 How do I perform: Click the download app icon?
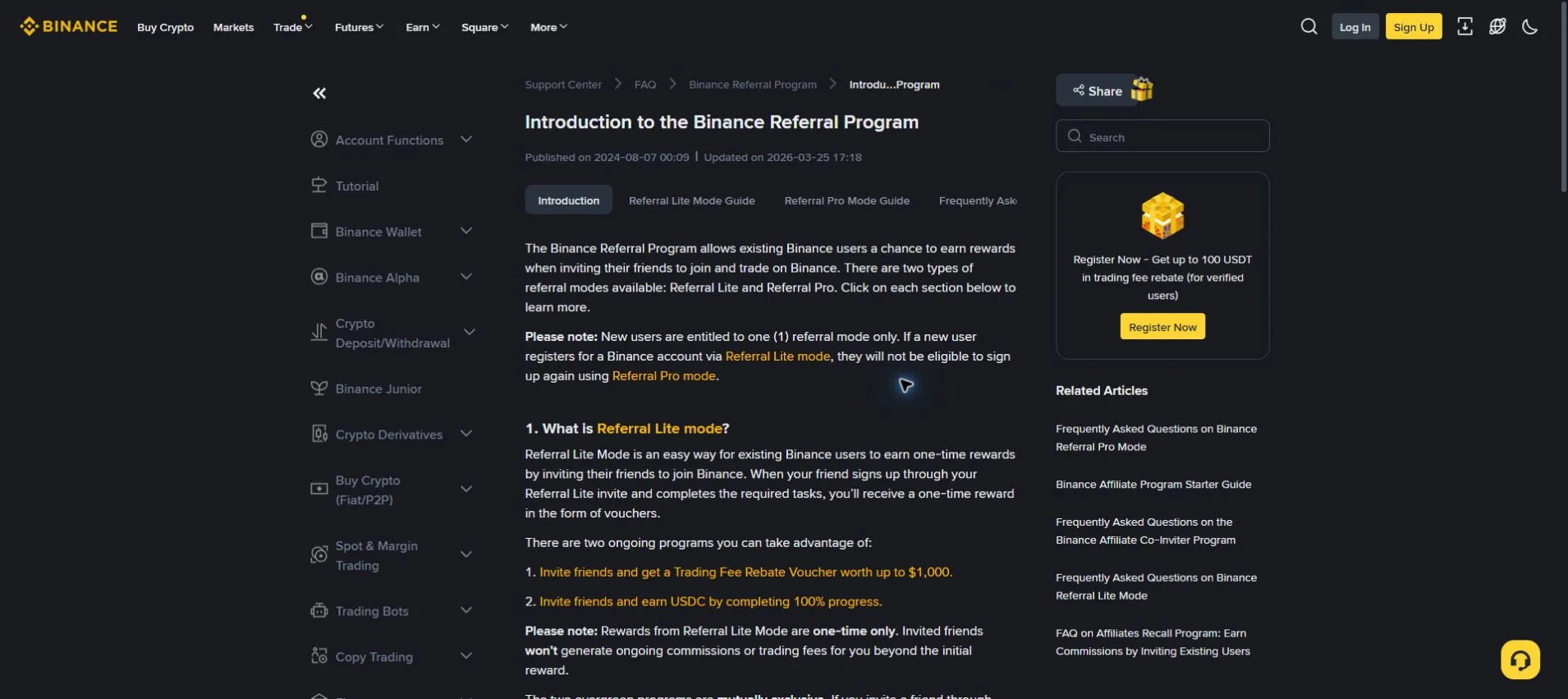pyautogui.click(x=1465, y=26)
